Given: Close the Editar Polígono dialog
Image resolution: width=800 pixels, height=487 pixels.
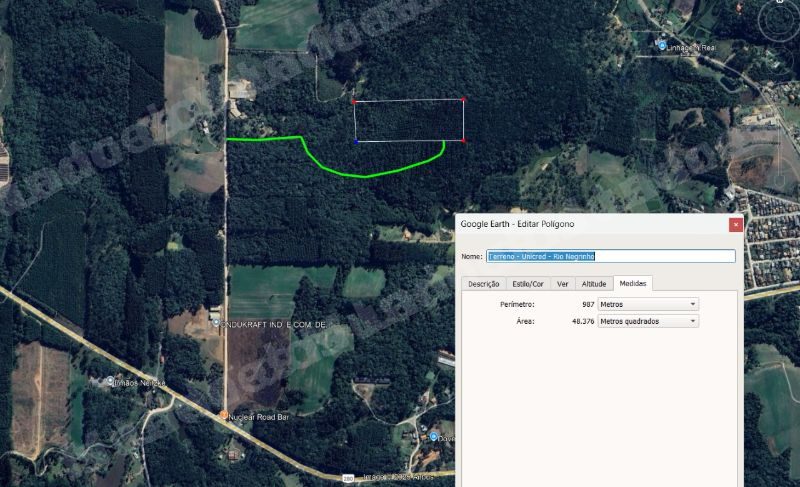Looking at the screenshot, I should pyautogui.click(x=736, y=224).
